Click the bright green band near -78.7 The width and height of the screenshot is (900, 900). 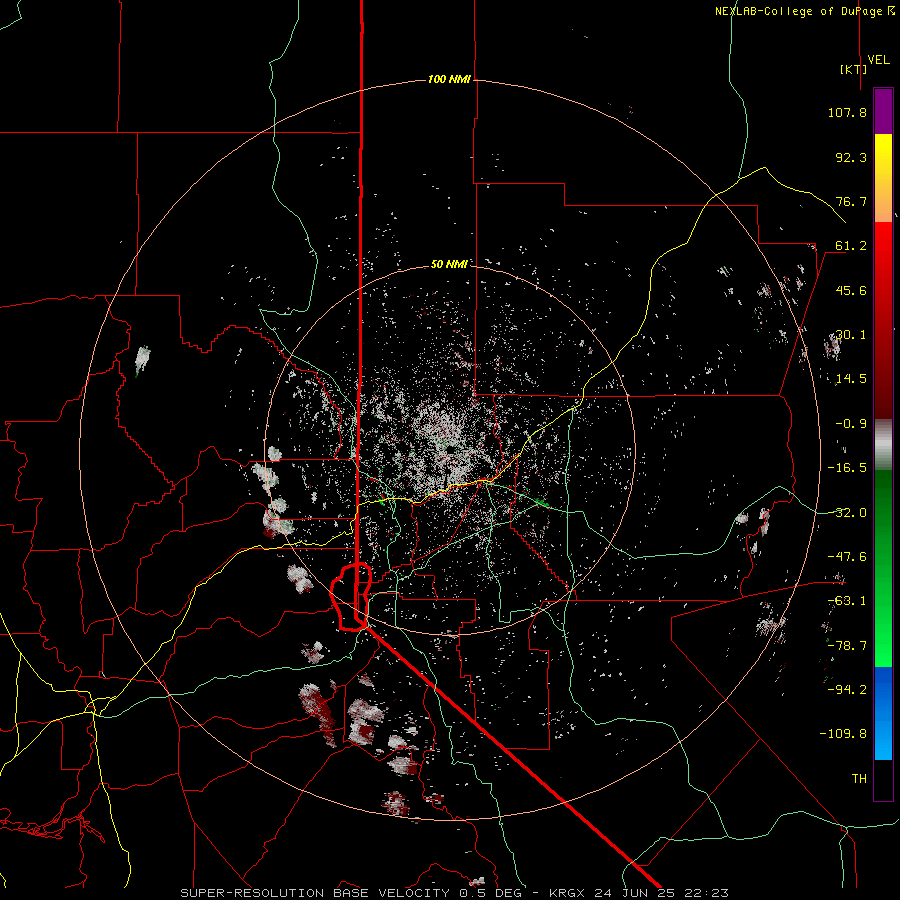pos(883,646)
